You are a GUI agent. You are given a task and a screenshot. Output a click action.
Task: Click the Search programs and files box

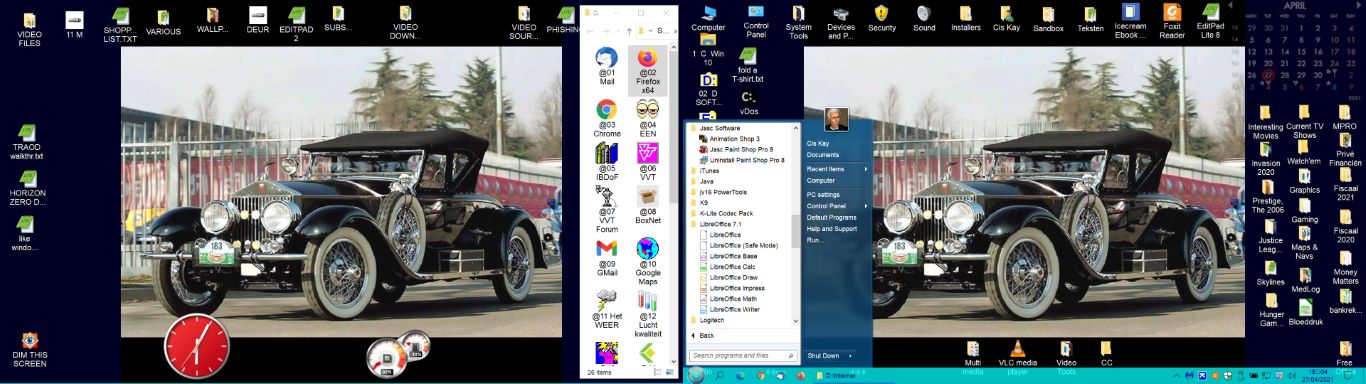click(x=743, y=355)
